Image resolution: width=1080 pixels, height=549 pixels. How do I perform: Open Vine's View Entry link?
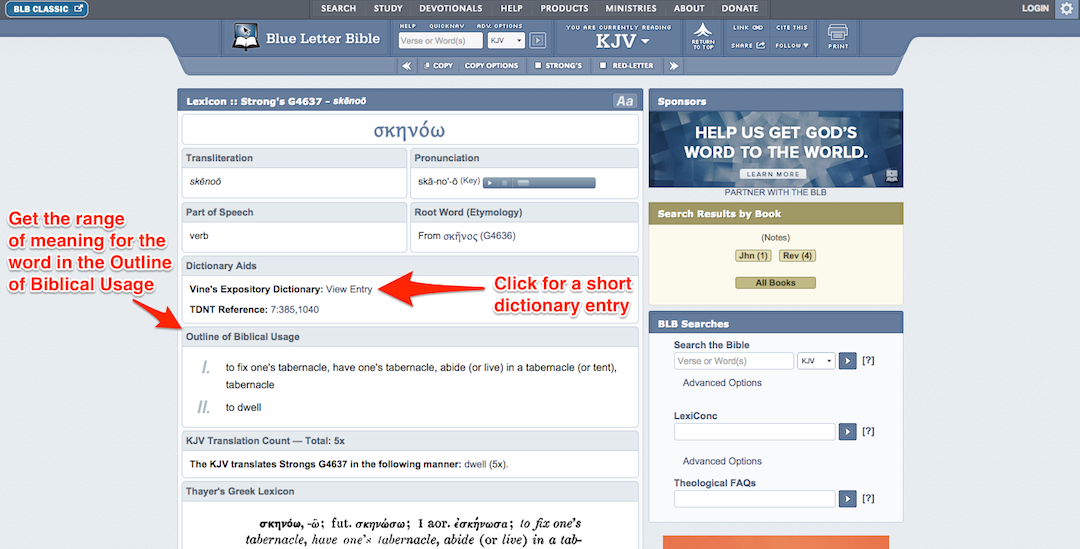349,289
